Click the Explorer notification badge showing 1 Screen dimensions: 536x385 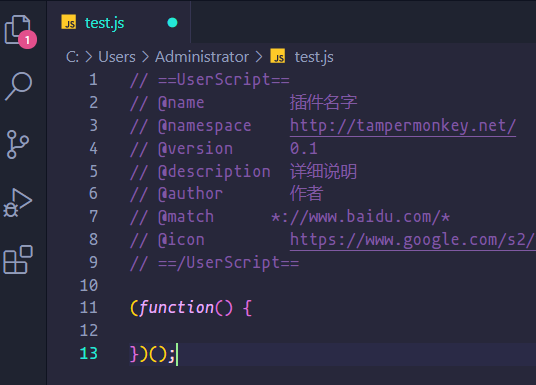click(27, 40)
